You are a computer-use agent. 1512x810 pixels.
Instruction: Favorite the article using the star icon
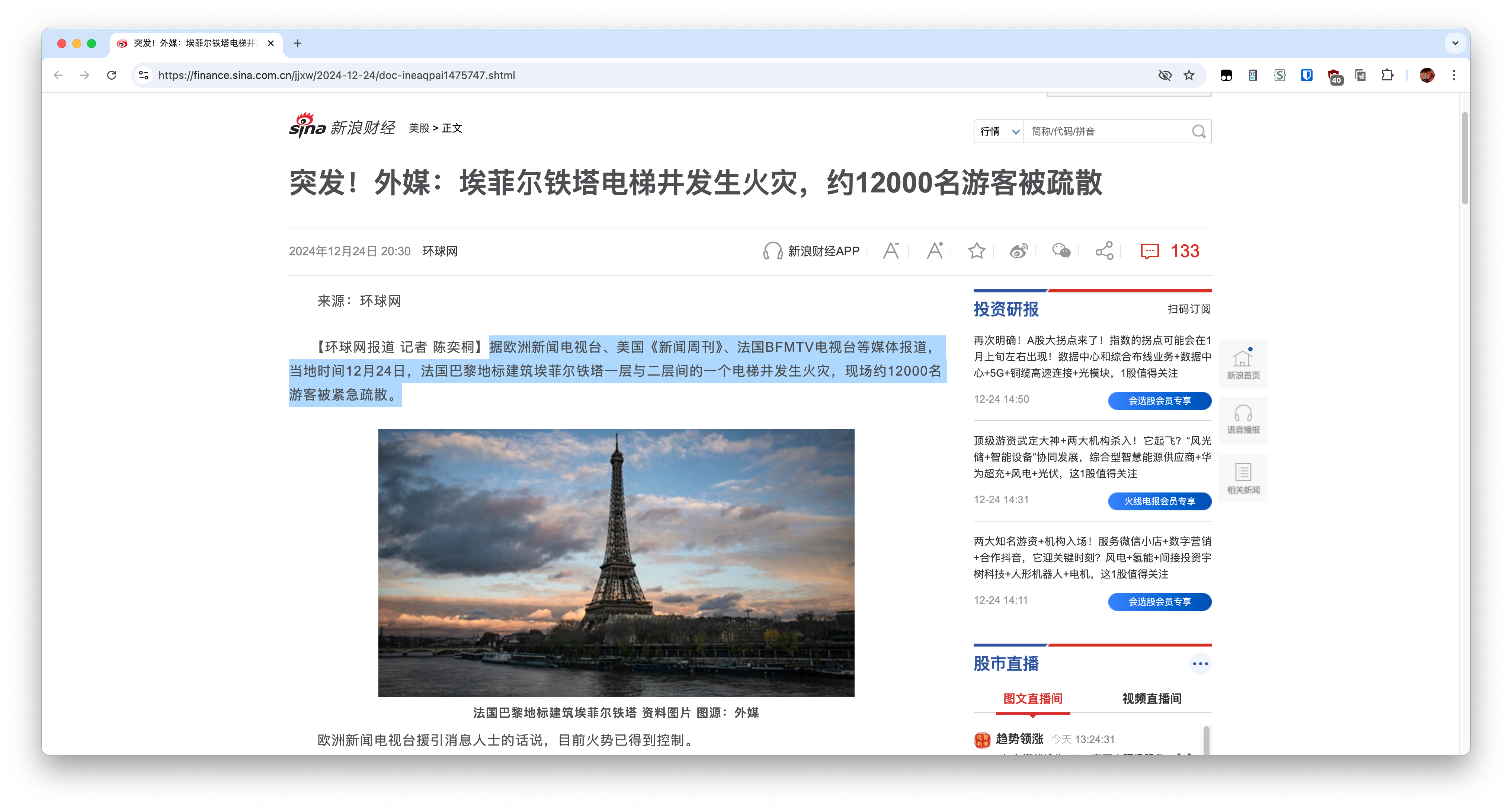976,251
